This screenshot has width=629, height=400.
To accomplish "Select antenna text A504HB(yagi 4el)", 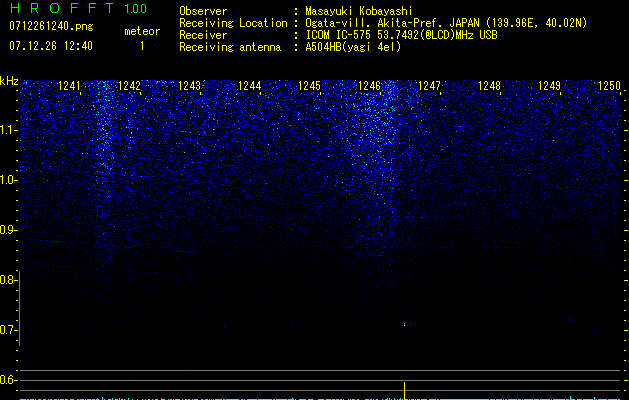I will (x=353, y=47).
